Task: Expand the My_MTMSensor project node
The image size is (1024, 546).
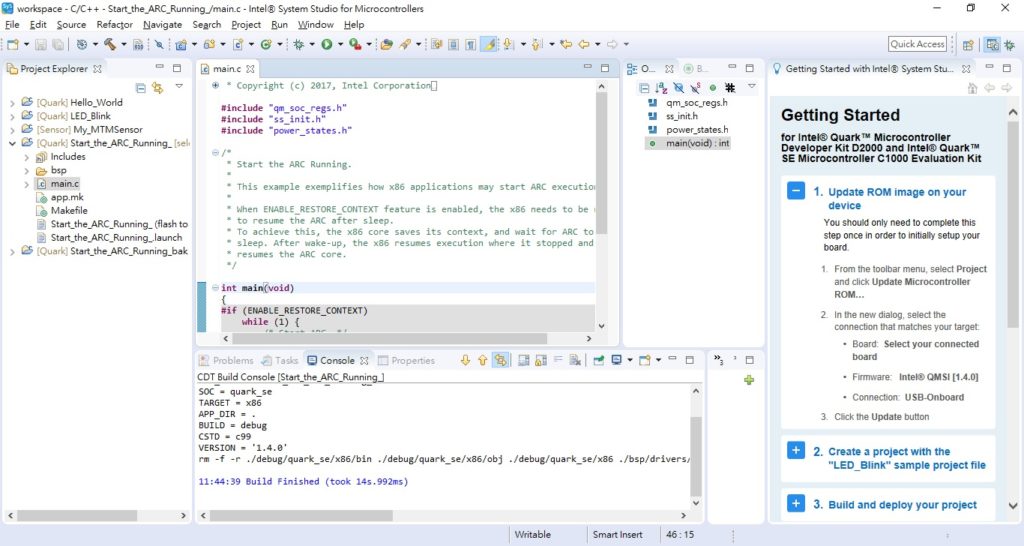Action: pyautogui.click(x=12, y=130)
